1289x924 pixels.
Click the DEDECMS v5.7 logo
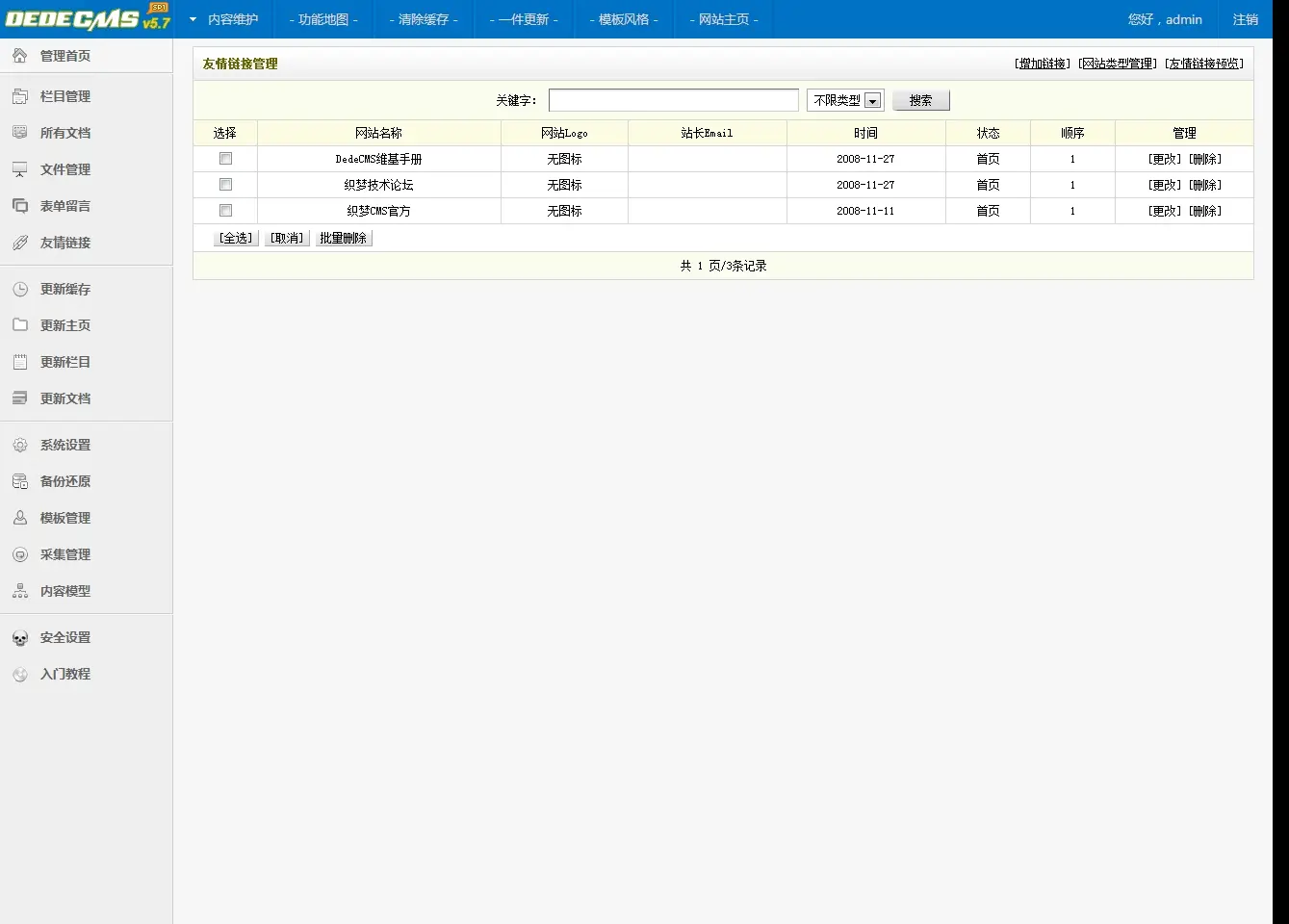tap(88, 17)
